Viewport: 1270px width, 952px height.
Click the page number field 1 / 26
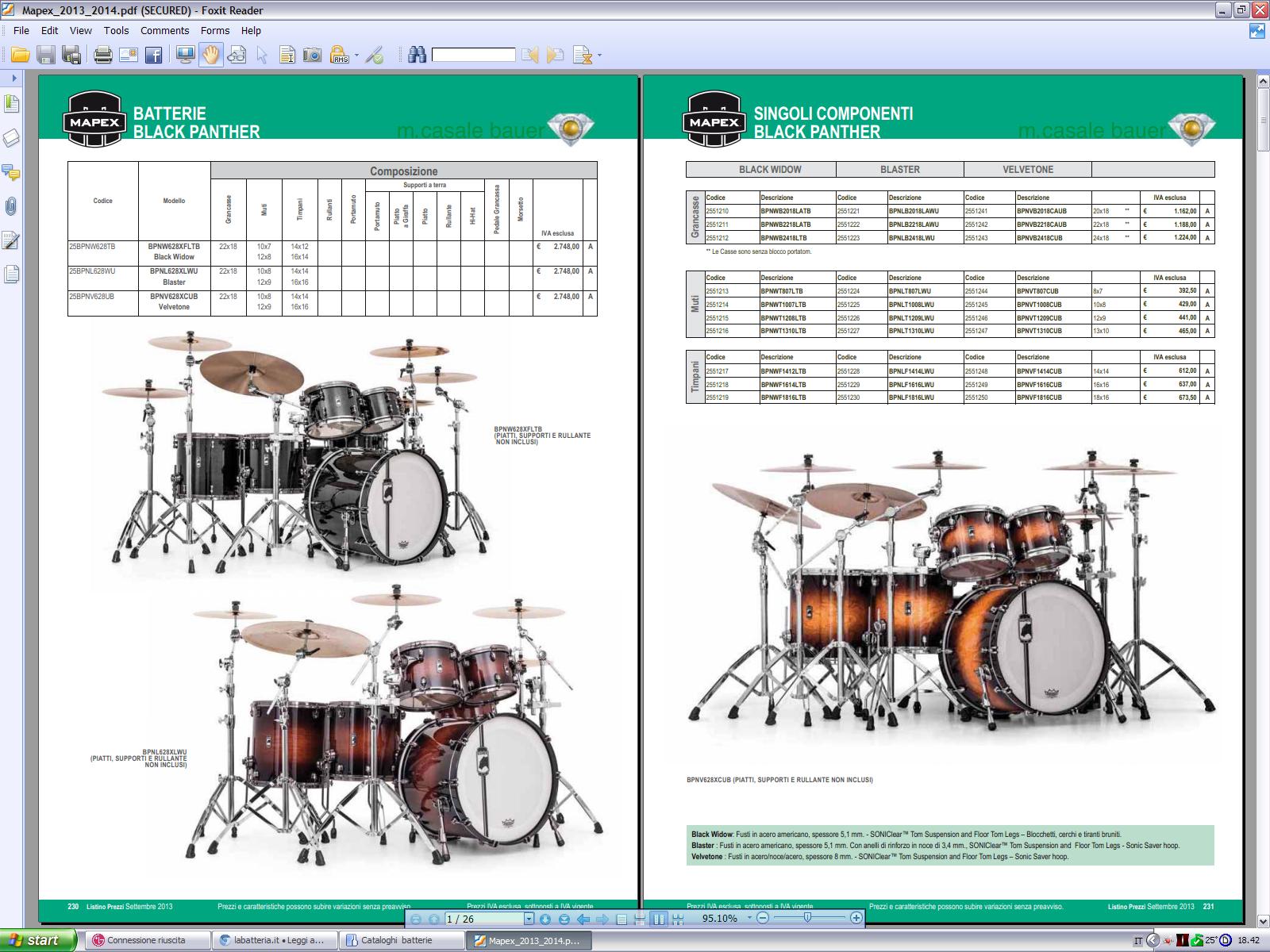(x=483, y=919)
